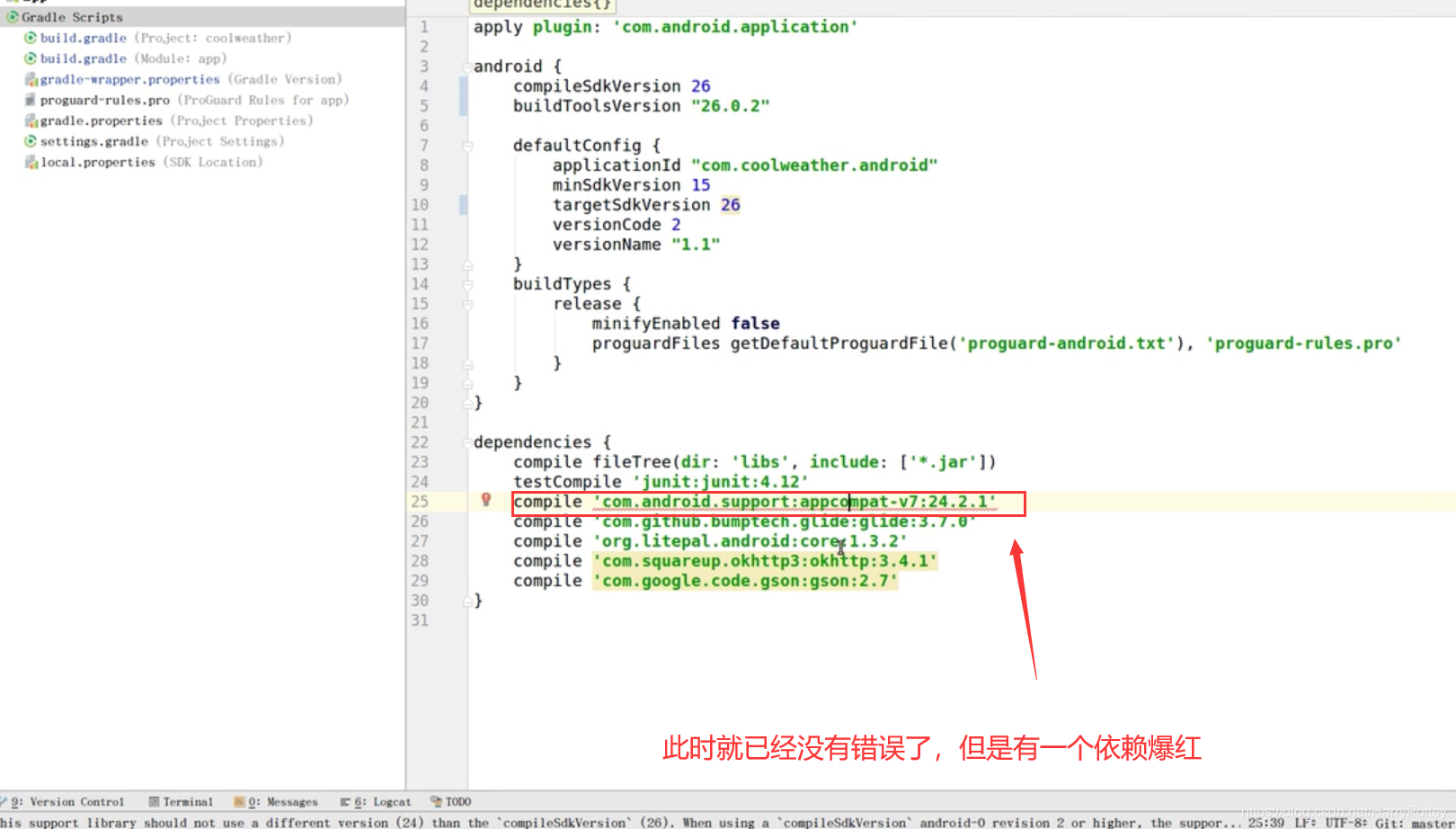1456x829 pixels.
Task: Collapse the dependencies block fold marker
Action: [x=467, y=442]
